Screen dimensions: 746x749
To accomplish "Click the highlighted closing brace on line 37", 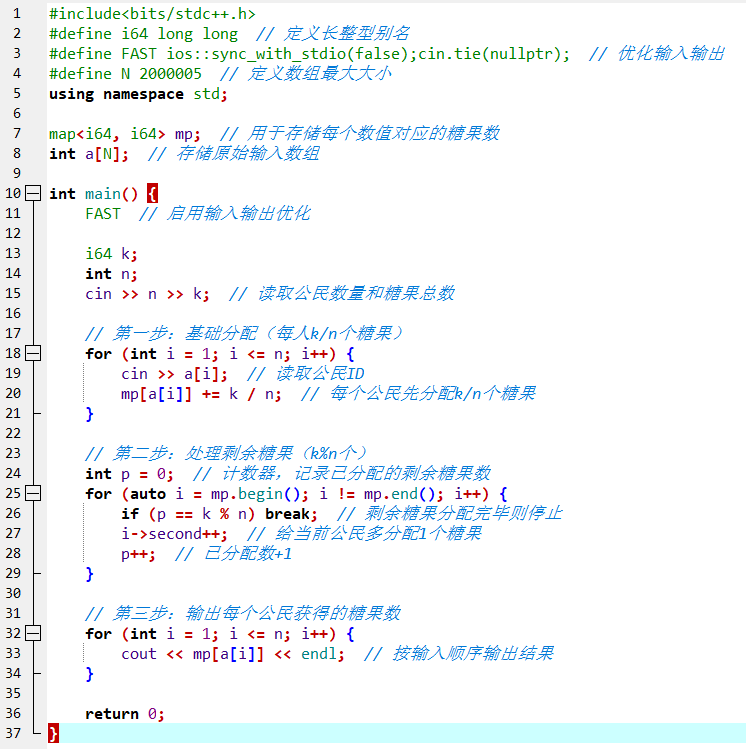I will [53, 733].
